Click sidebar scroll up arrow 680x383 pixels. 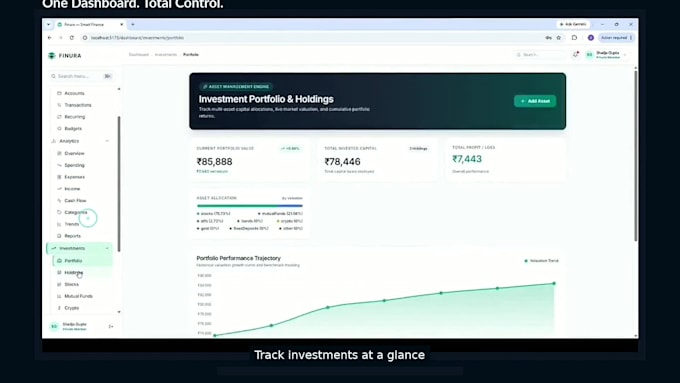click(119, 89)
